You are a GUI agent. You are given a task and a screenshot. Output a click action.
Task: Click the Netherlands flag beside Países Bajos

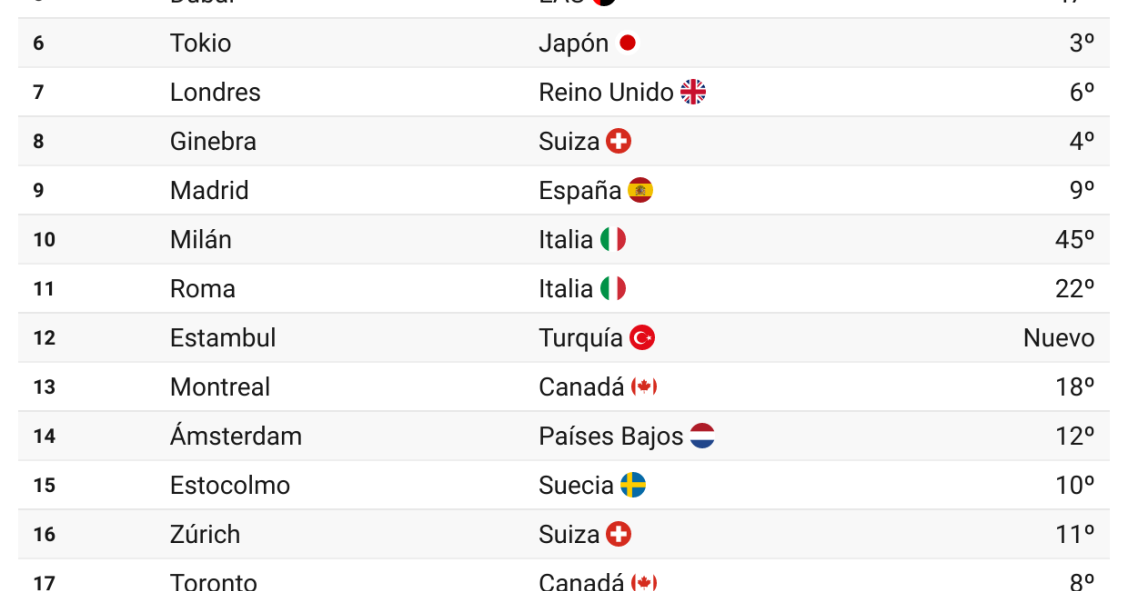pyautogui.click(x=702, y=436)
